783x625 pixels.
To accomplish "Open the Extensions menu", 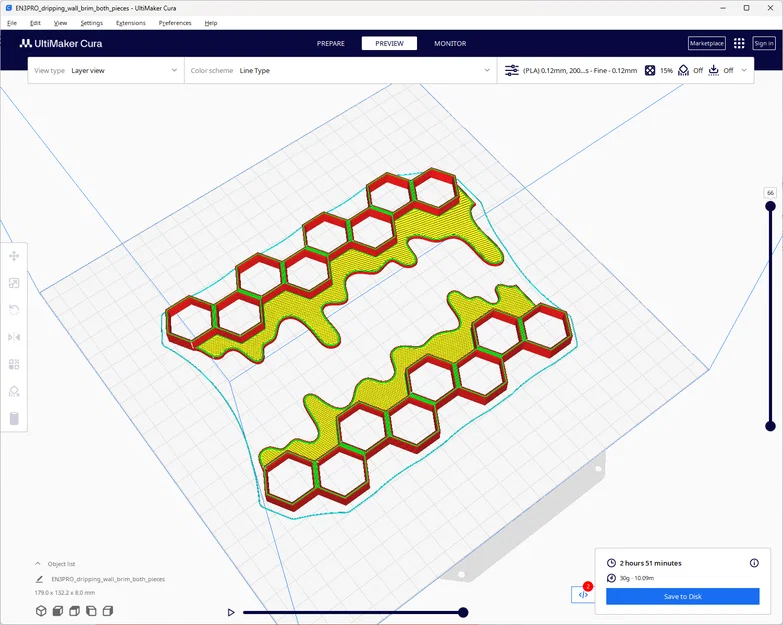I will pyautogui.click(x=131, y=23).
